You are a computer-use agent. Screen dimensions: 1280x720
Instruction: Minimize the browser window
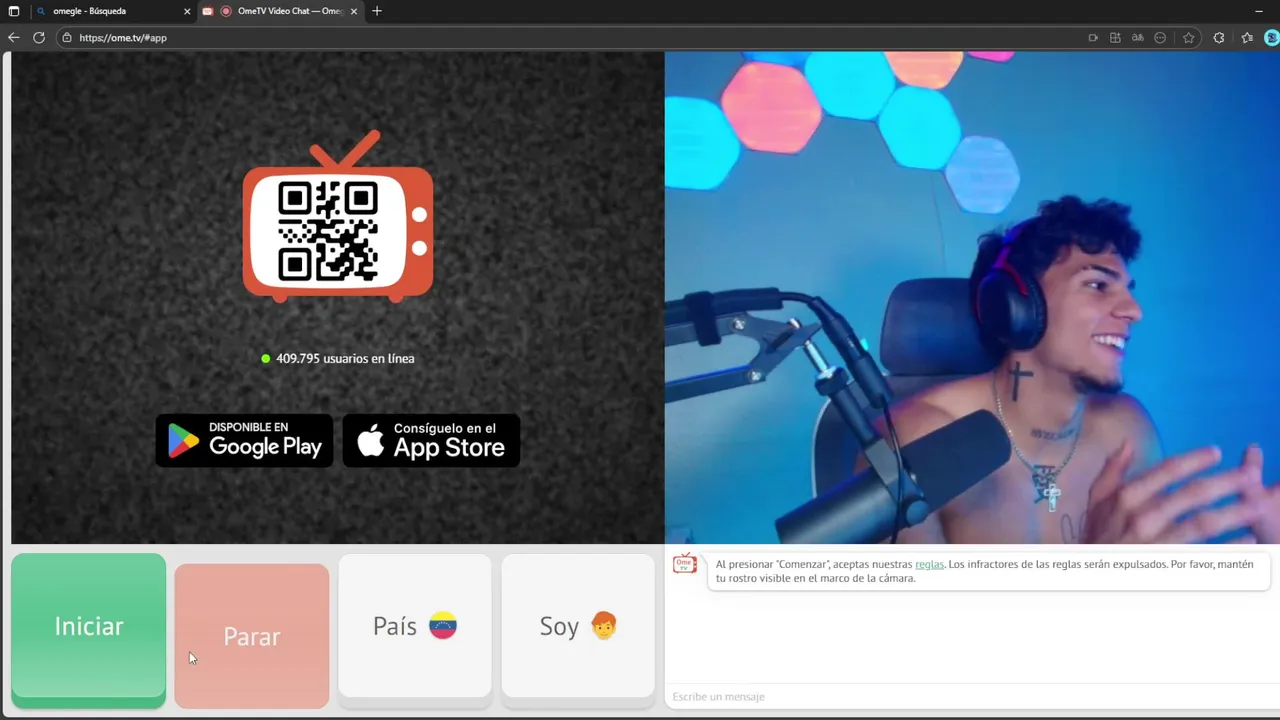pyautogui.click(x=1258, y=11)
